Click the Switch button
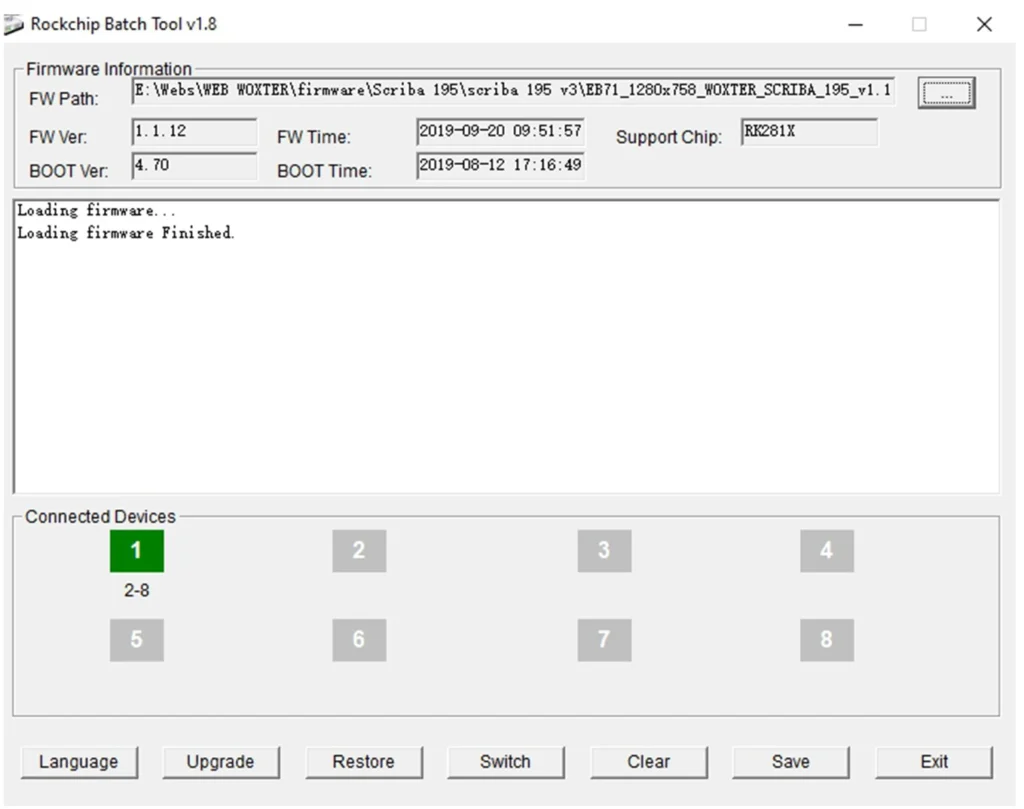 505,762
